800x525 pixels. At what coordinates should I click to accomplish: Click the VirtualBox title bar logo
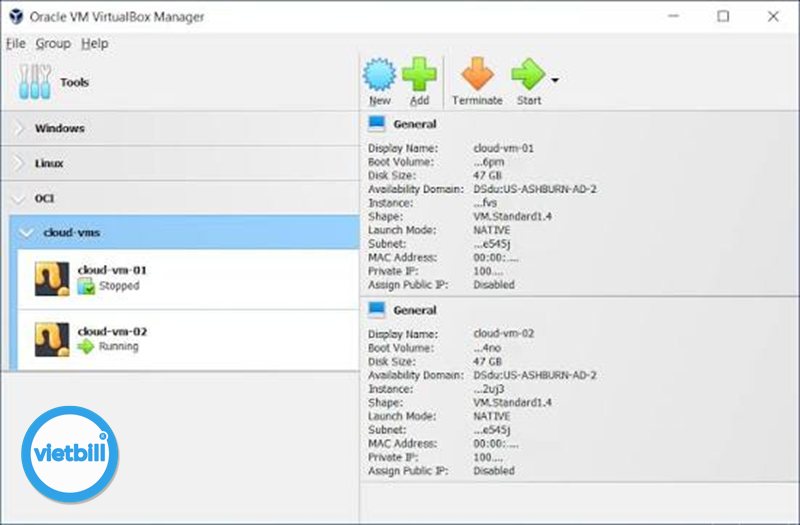click(16, 16)
